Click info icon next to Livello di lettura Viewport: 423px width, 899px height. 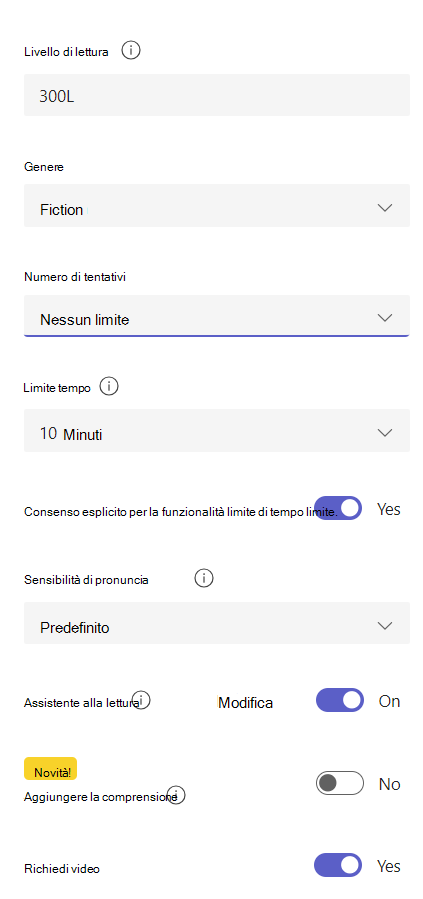click(x=131, y=51)
